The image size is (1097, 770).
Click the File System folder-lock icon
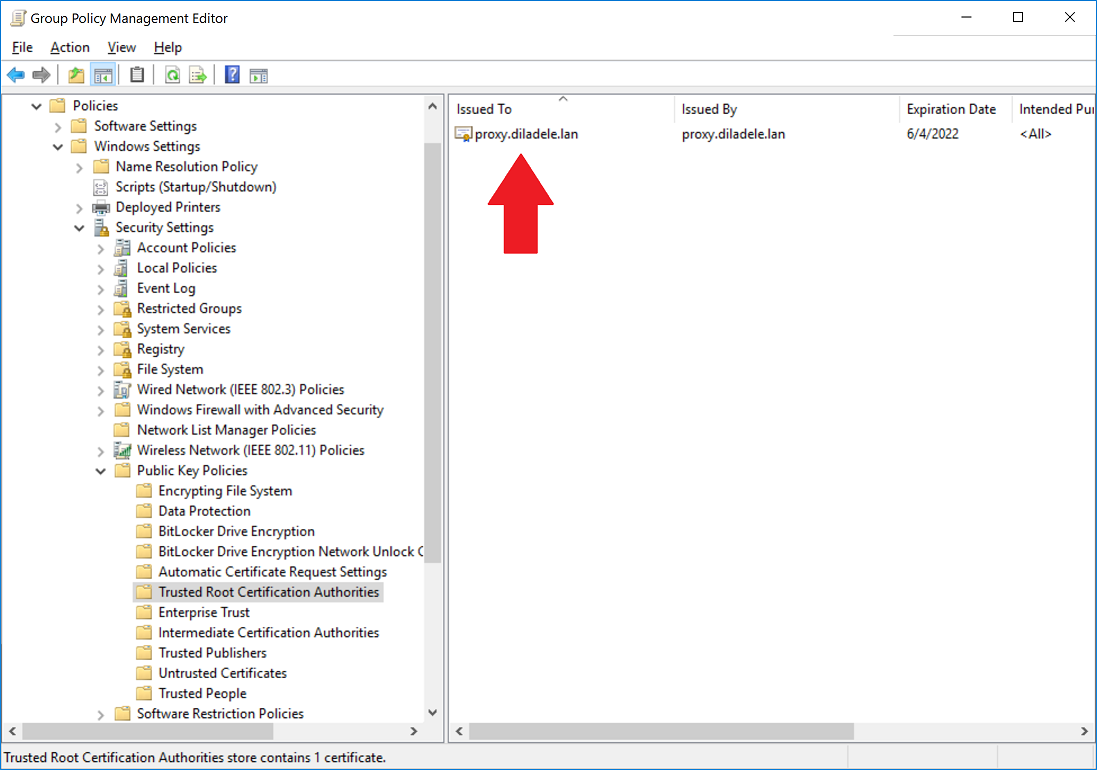(123, 369)
